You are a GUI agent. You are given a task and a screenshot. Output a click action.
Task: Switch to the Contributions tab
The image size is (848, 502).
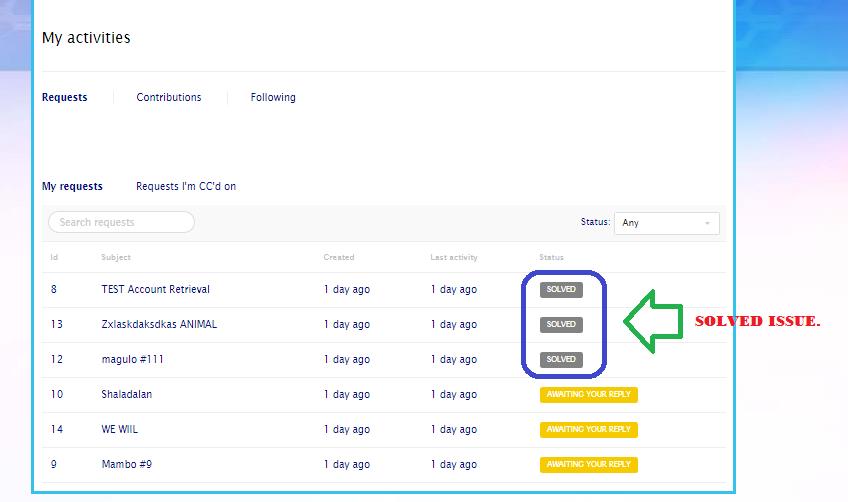click(x=169, y=97)
